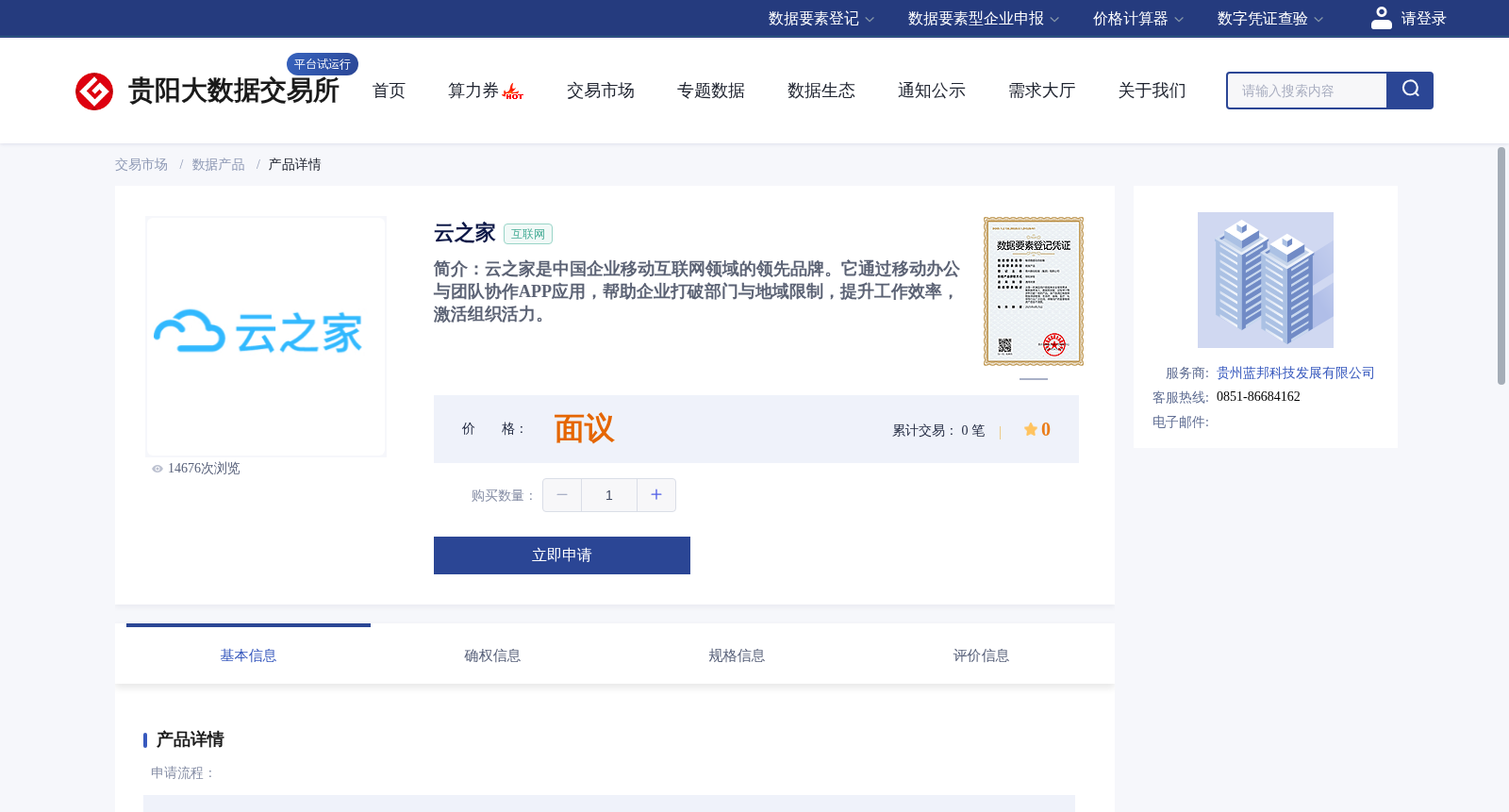Open the 关于我们 nav item
This screenshot has width=1509, height=812.
point(1152,91)
